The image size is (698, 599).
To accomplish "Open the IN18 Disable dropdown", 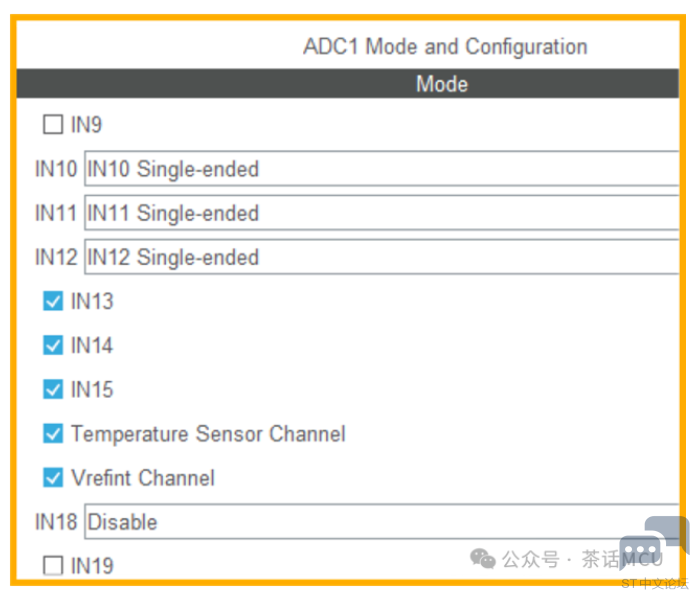I will point(381,522).
